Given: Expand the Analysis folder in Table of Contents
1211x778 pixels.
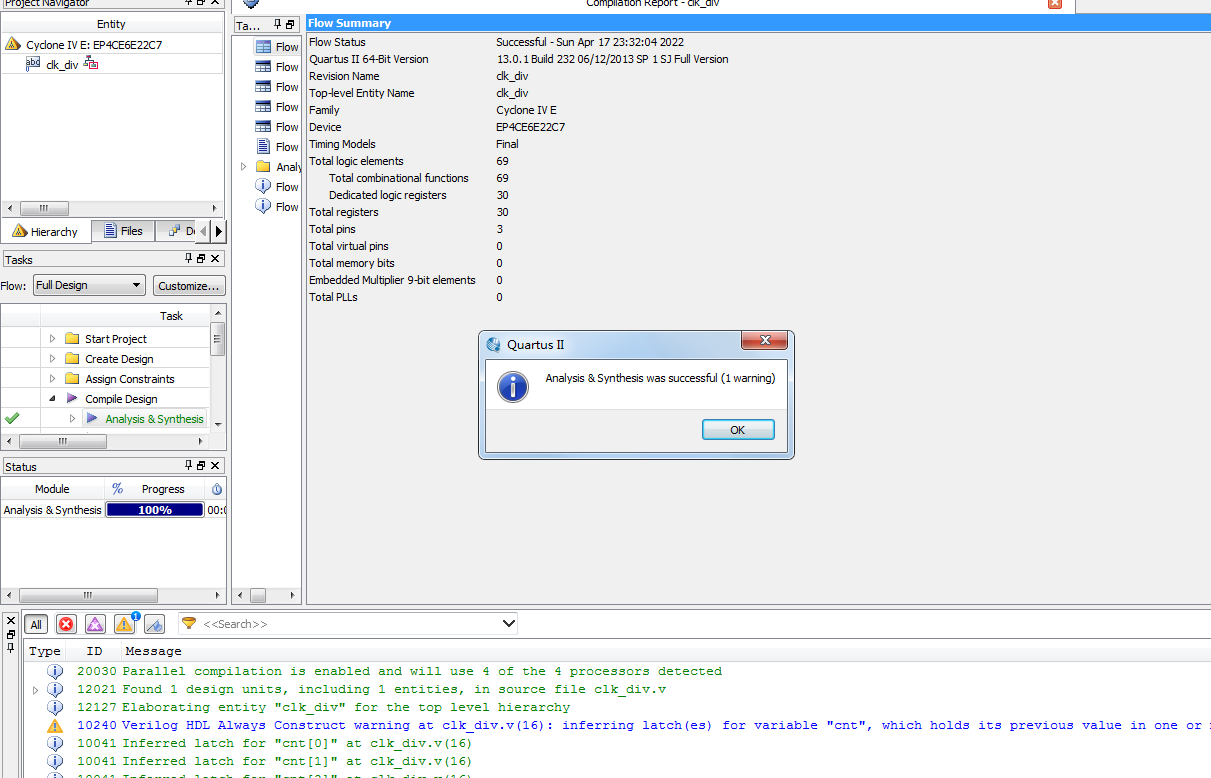Looking at the screenshot, I should pyautogui.click(x=243, y=167).
